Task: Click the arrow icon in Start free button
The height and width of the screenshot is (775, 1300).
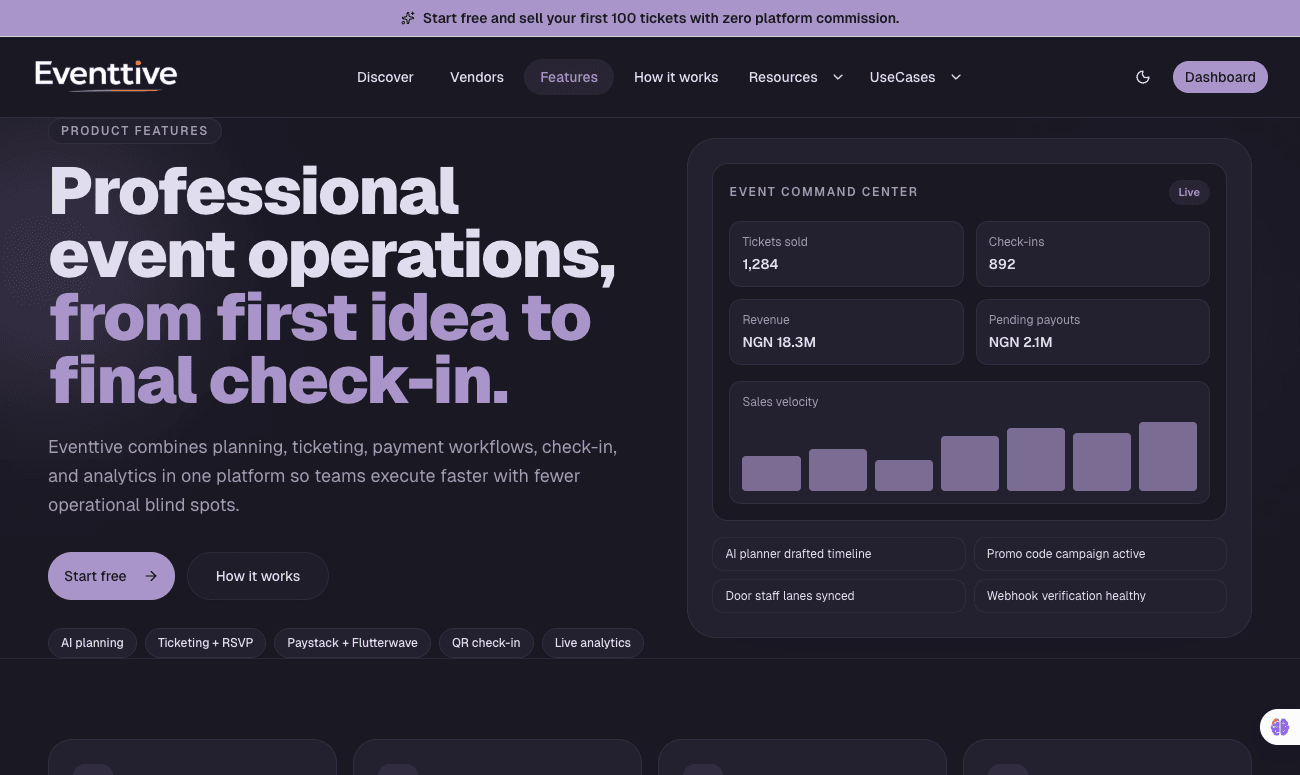Action: pyautogui.click(x=151, y=576)
